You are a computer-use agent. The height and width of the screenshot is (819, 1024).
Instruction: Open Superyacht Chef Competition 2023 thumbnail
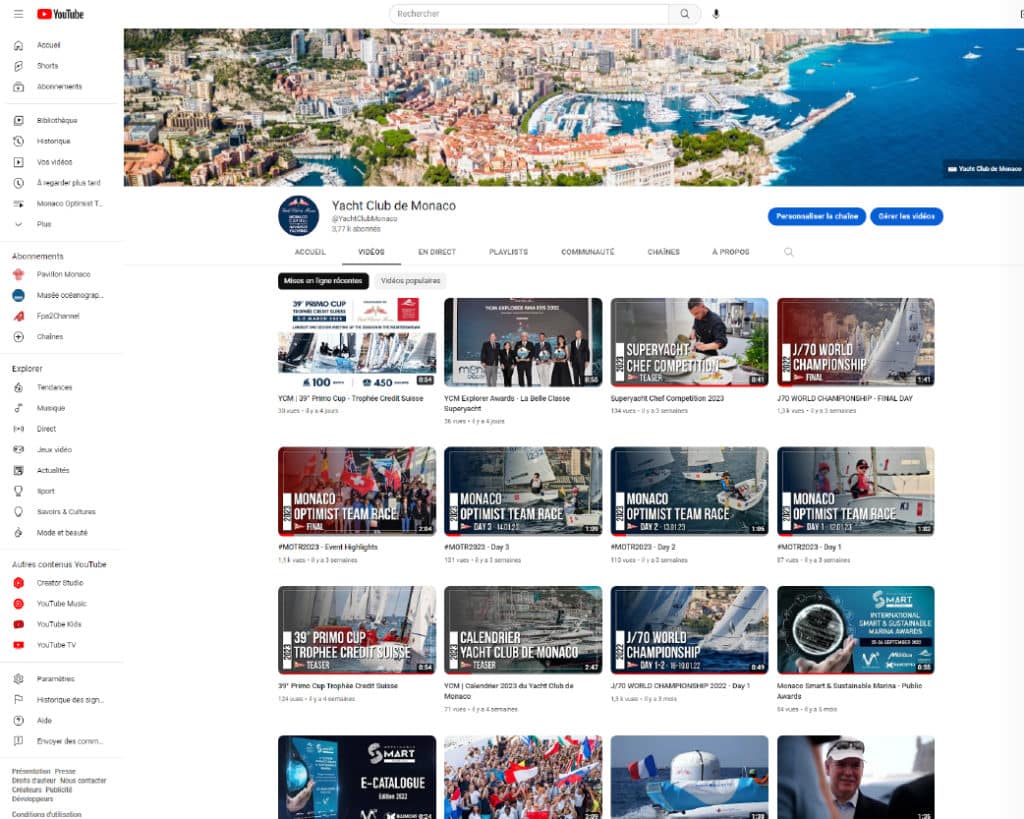click(x=690, y=343)
